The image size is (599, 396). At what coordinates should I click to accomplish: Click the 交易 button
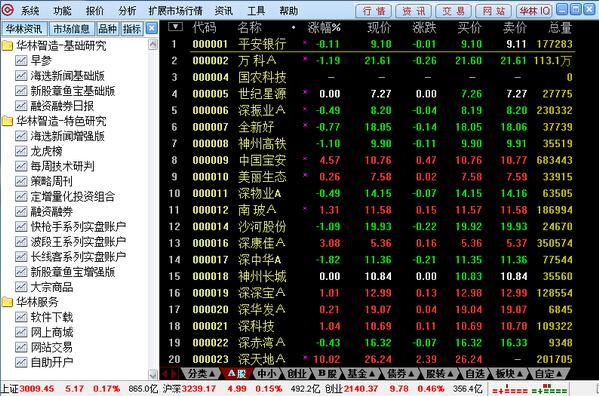[453, 11]
